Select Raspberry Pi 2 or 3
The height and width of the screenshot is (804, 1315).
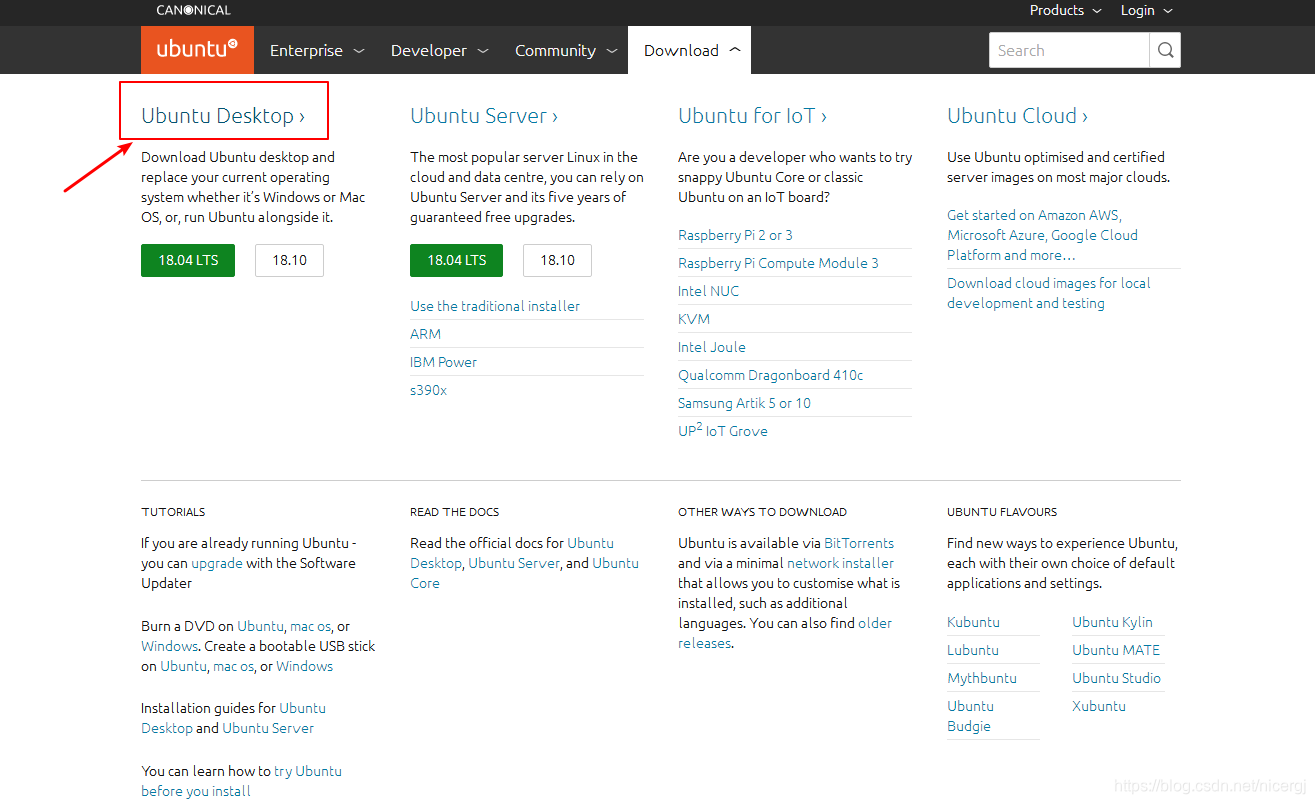(x=735, y=235)
